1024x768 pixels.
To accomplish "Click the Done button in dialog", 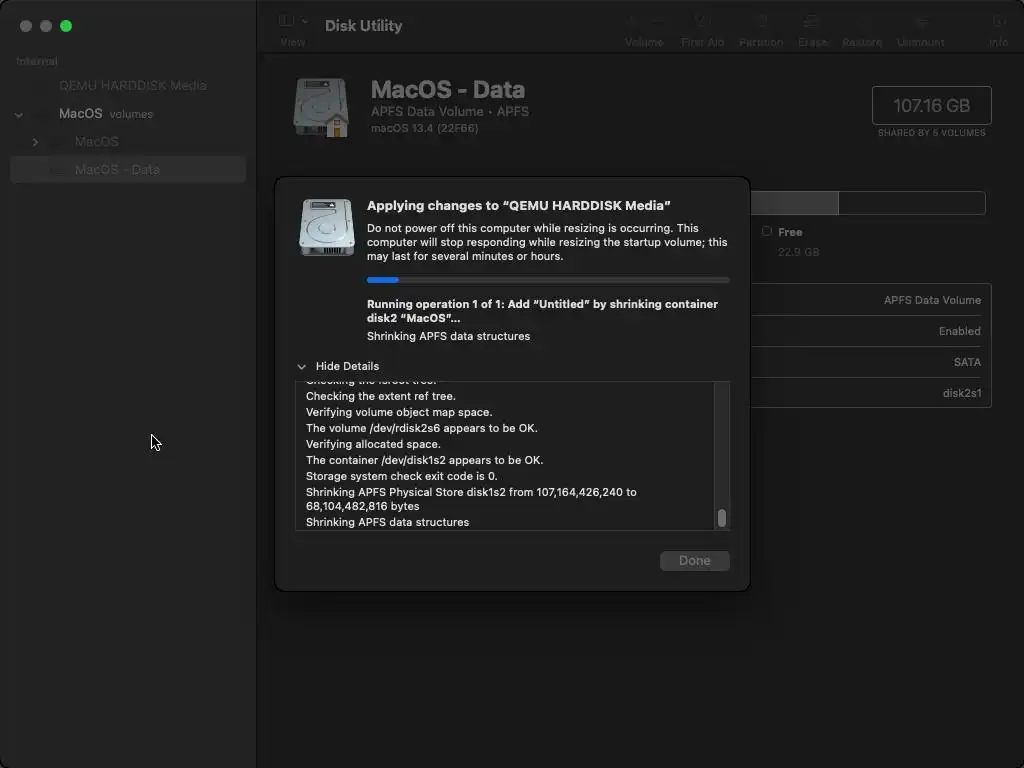I will click(694, 560).
